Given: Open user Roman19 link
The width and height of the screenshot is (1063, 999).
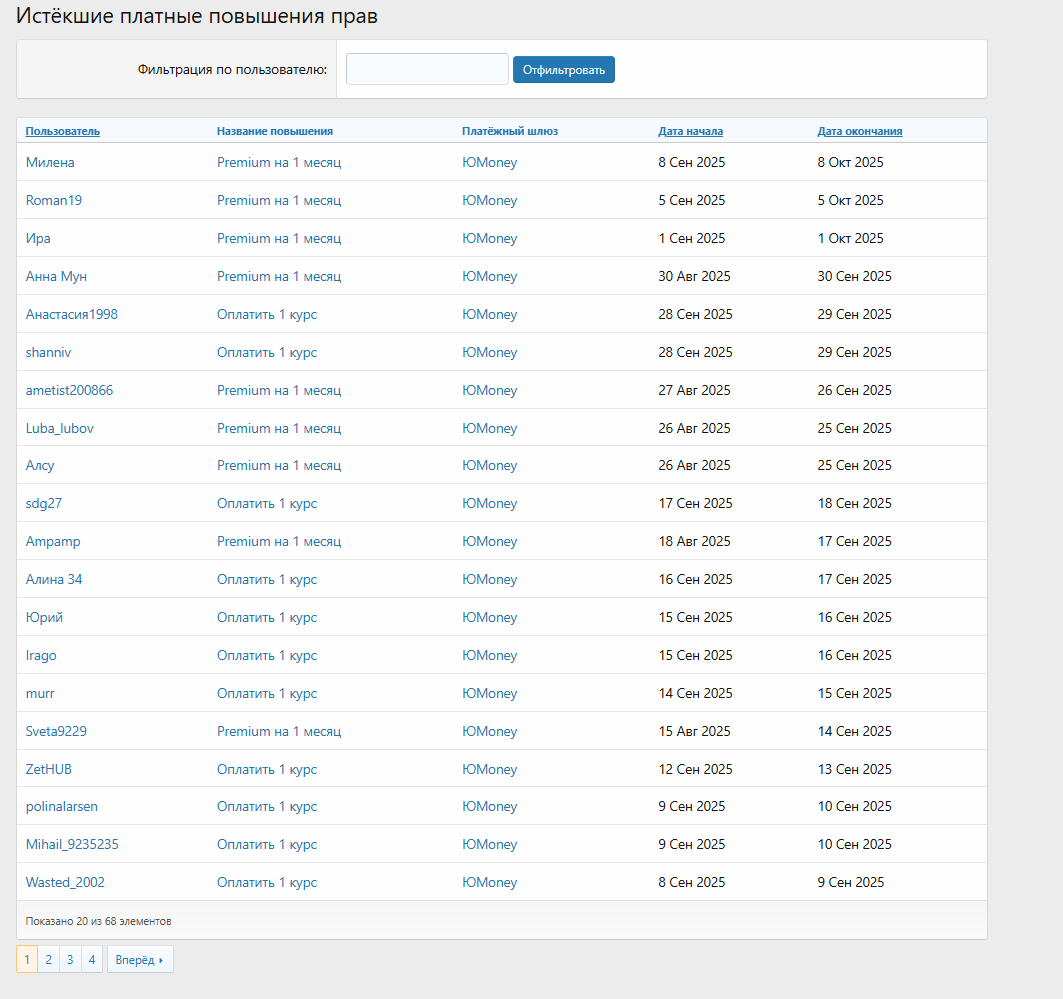Looking at the screenshot, I should (x=54, y=200).
